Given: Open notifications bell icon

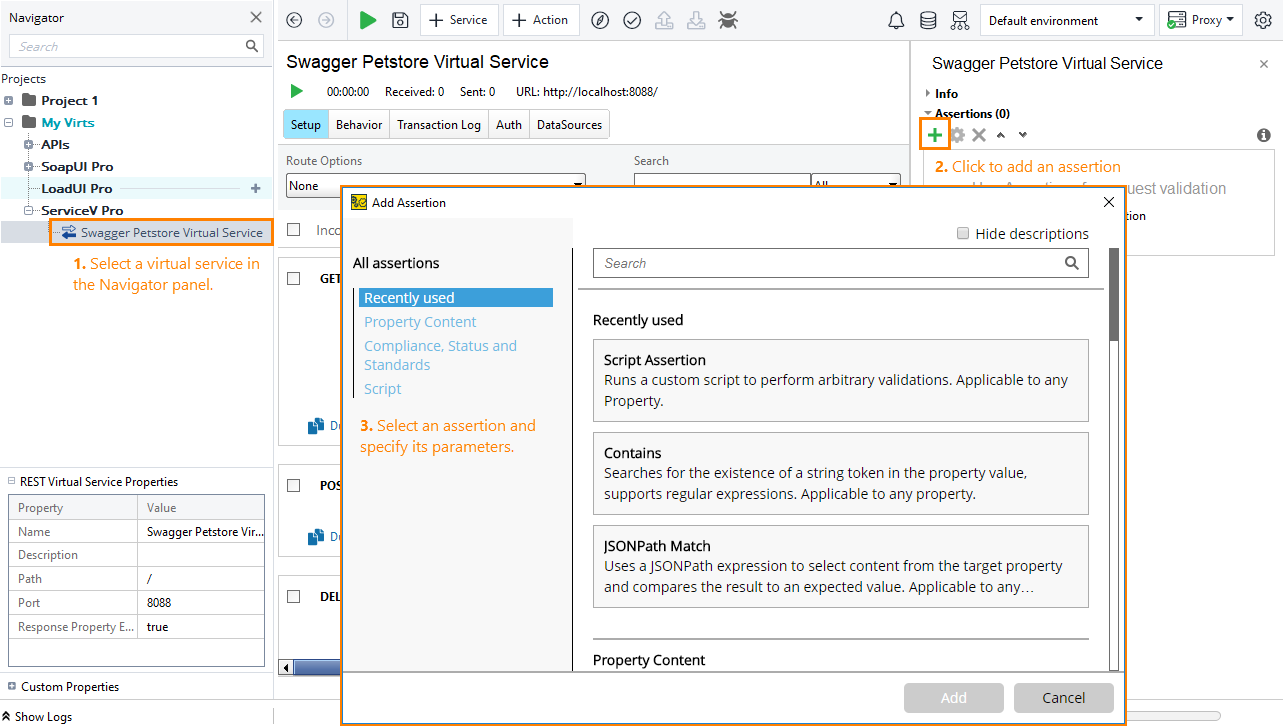Looking at the screenshot, I should [896, 20].
